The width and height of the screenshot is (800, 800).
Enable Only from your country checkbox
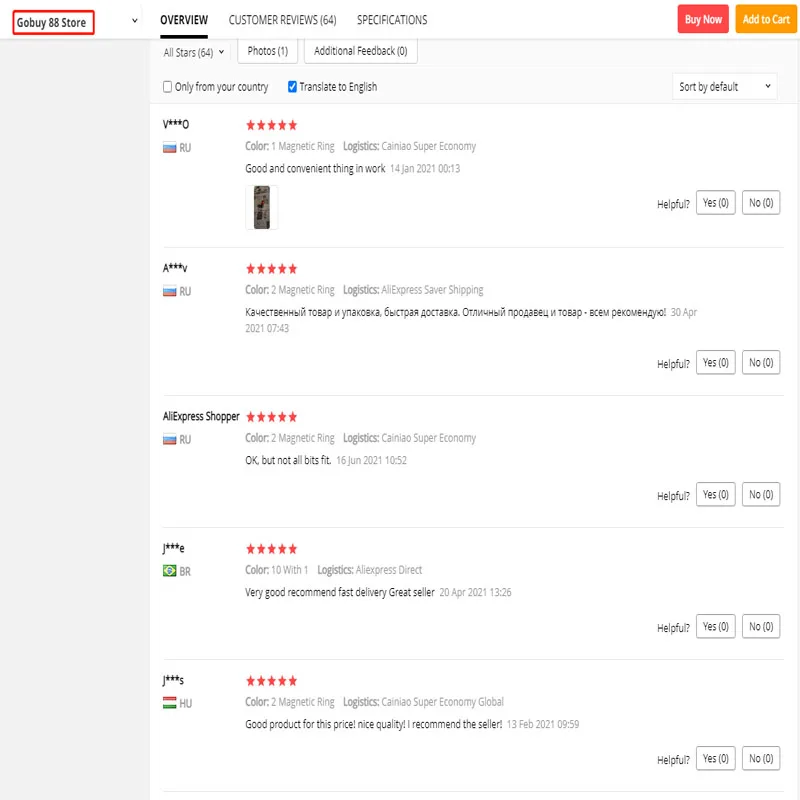click(168, 87)
